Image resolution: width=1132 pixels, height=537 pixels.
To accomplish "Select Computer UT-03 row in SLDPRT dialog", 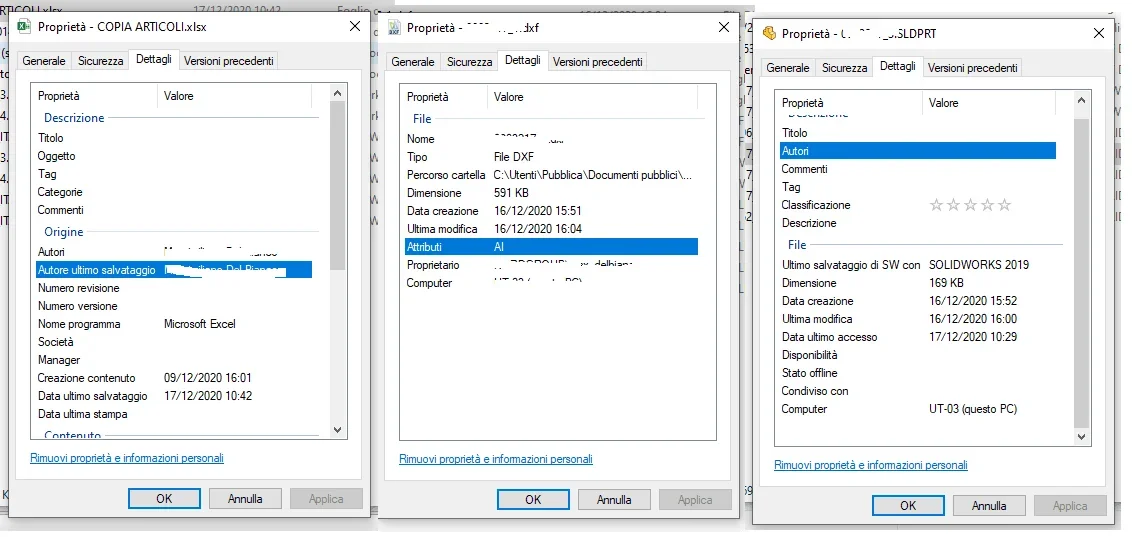I will point(918,409).
